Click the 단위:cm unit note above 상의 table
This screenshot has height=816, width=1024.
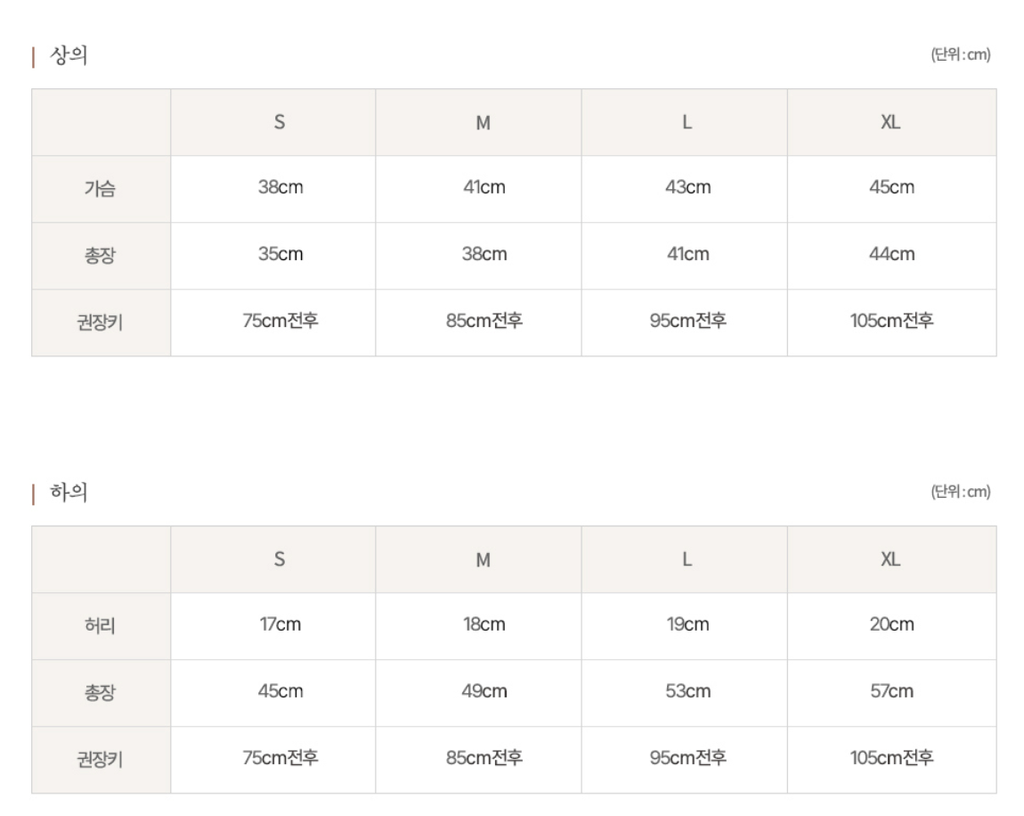coord(960,55)
